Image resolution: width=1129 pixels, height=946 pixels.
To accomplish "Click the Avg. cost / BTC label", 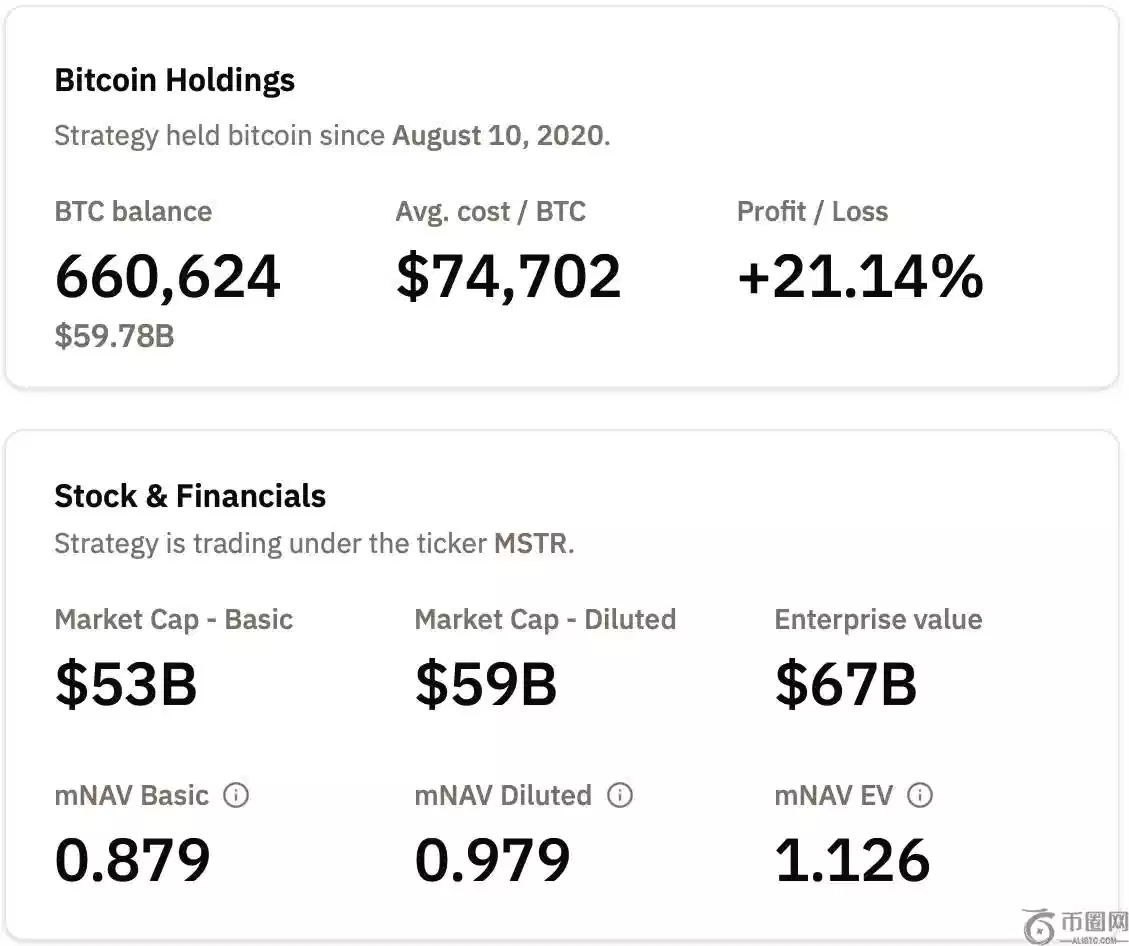I will click(490, 212).
